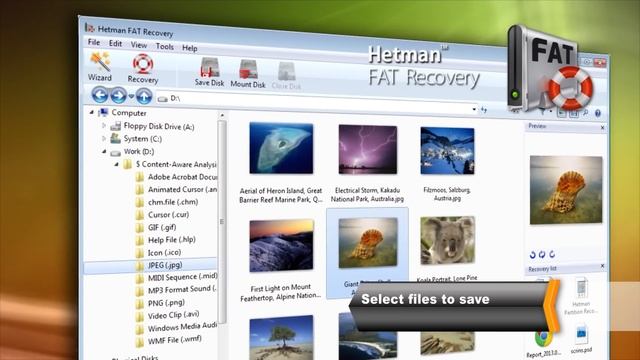Screen dimensions: 640x360
Task: Select Computer in the tree
Action: coord(129,113)
